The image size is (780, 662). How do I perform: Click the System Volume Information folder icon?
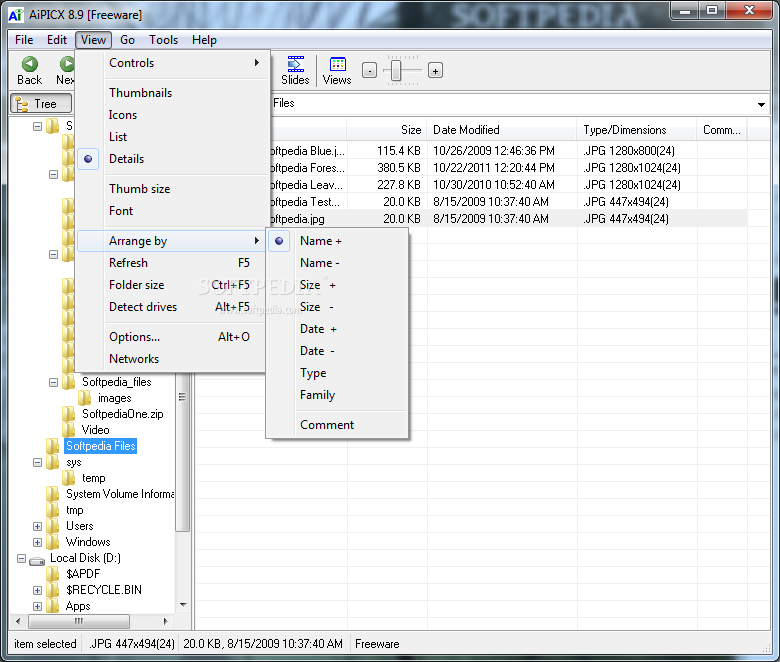coord(53,494)
